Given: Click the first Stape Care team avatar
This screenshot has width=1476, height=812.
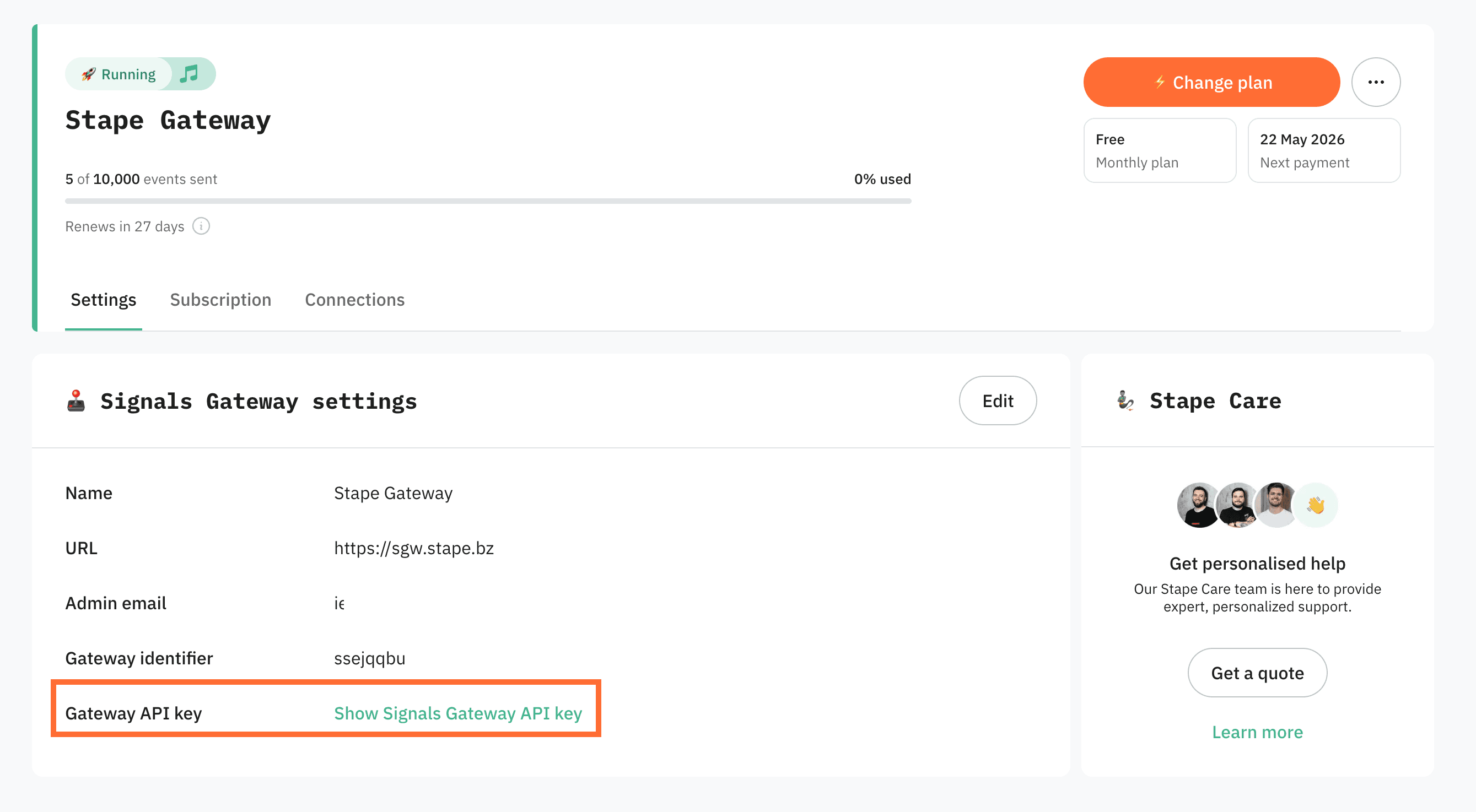Looking at the screenshot, I should [1199, 505].
